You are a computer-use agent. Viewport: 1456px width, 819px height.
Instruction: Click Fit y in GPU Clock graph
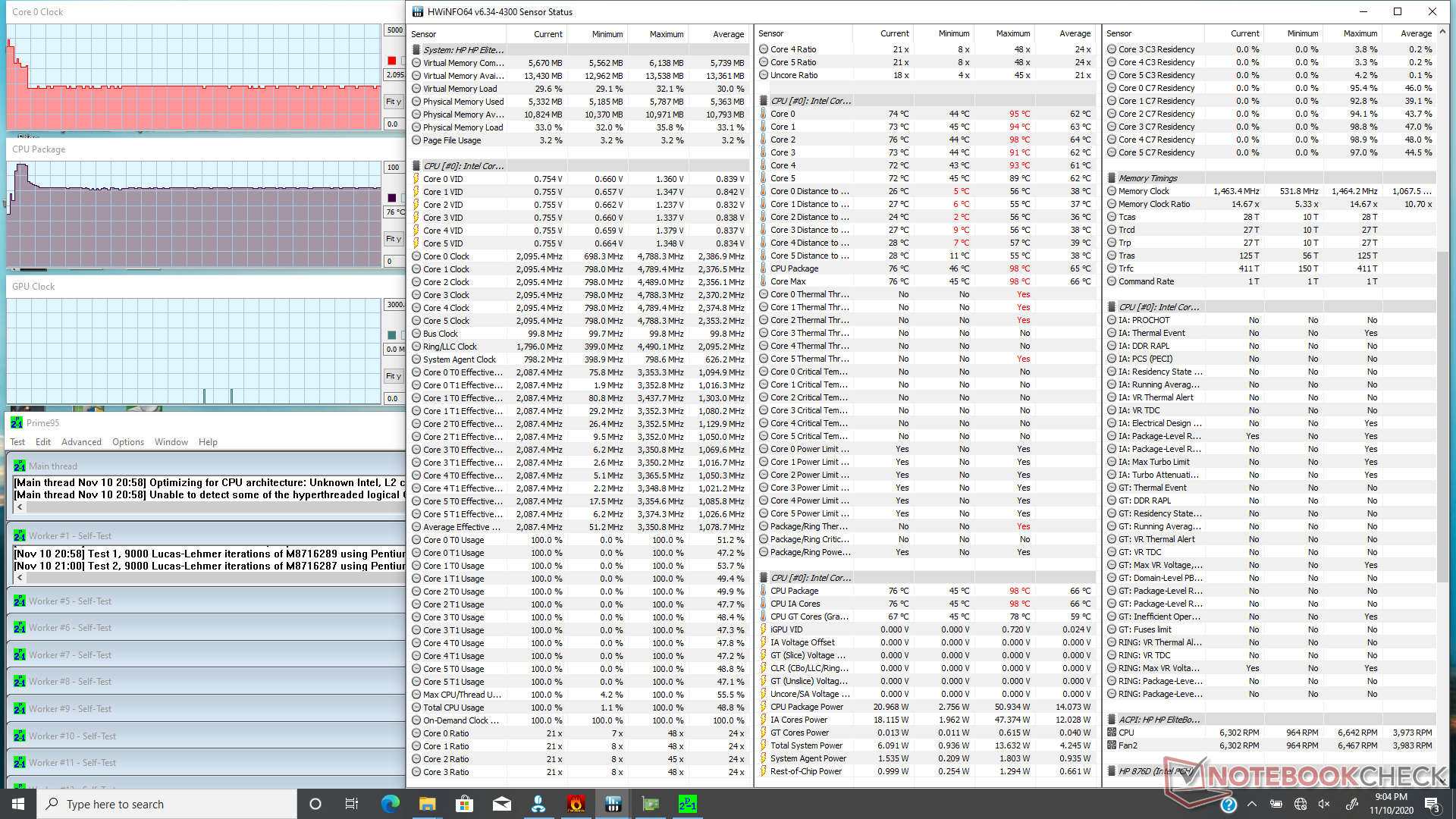(393, 375)
